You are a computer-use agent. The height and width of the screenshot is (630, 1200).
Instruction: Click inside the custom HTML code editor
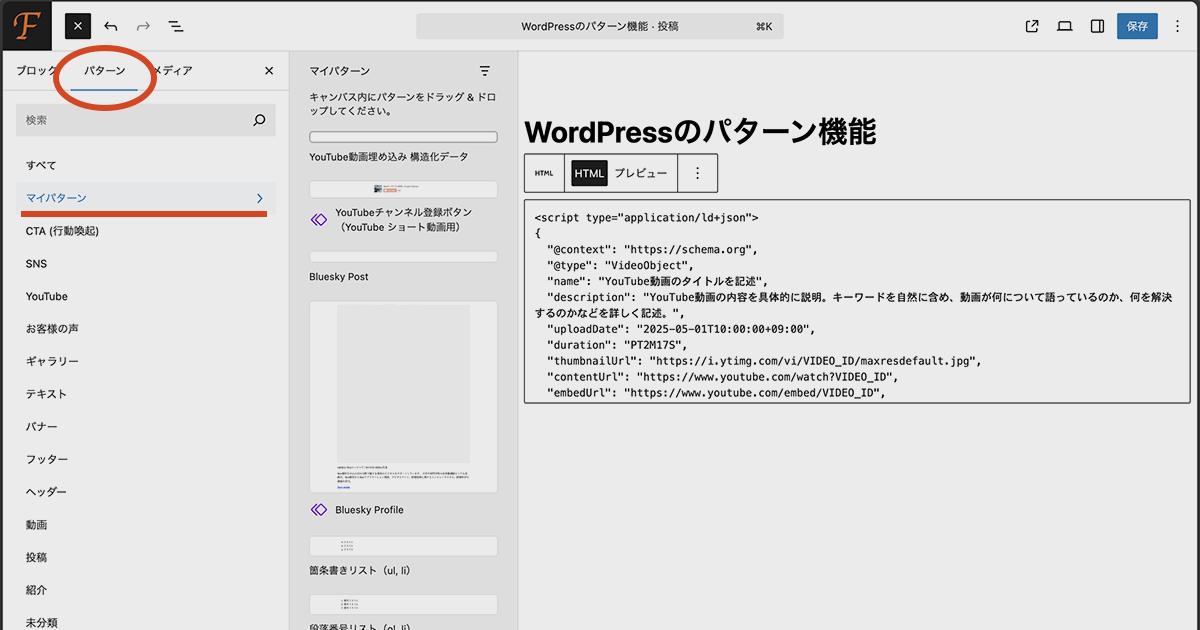[858, 302]
